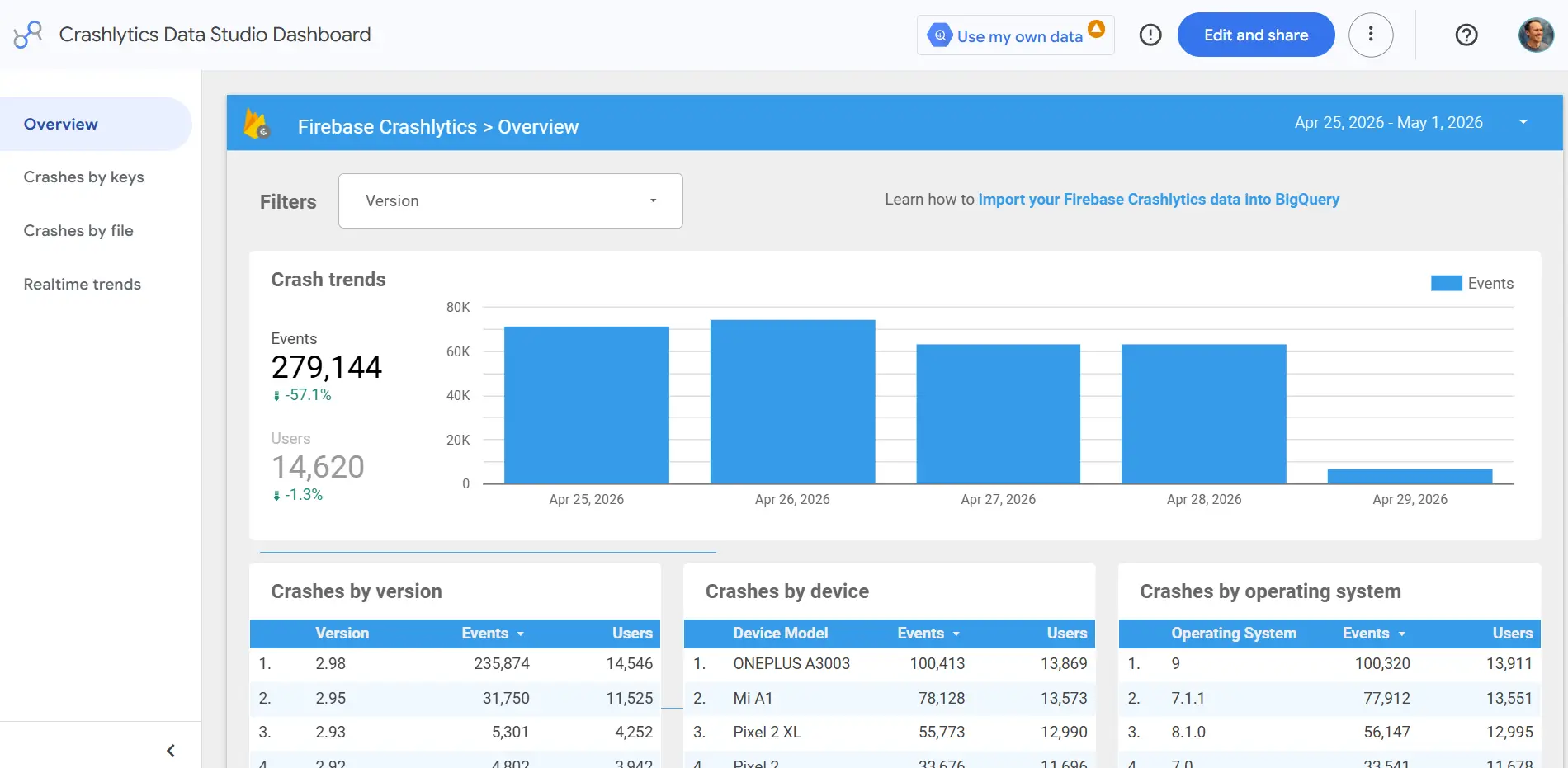1568x768 pixels.
Task: Click the -1.3% users change indicator
Action: point(298,495)
